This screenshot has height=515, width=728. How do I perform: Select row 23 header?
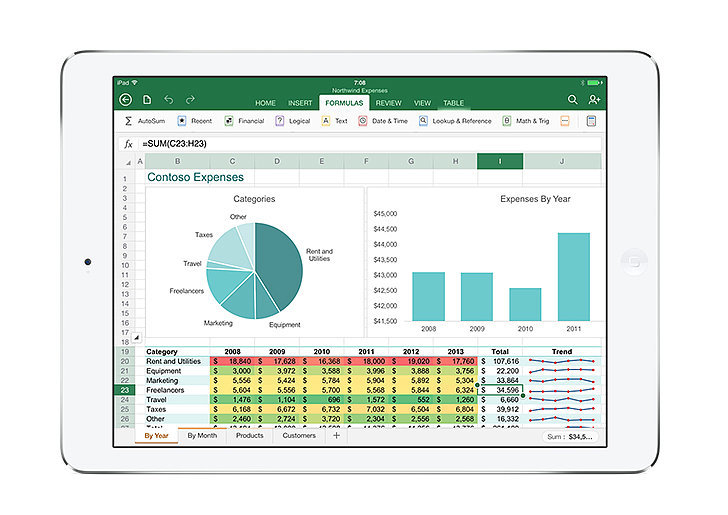coord(124,390)
